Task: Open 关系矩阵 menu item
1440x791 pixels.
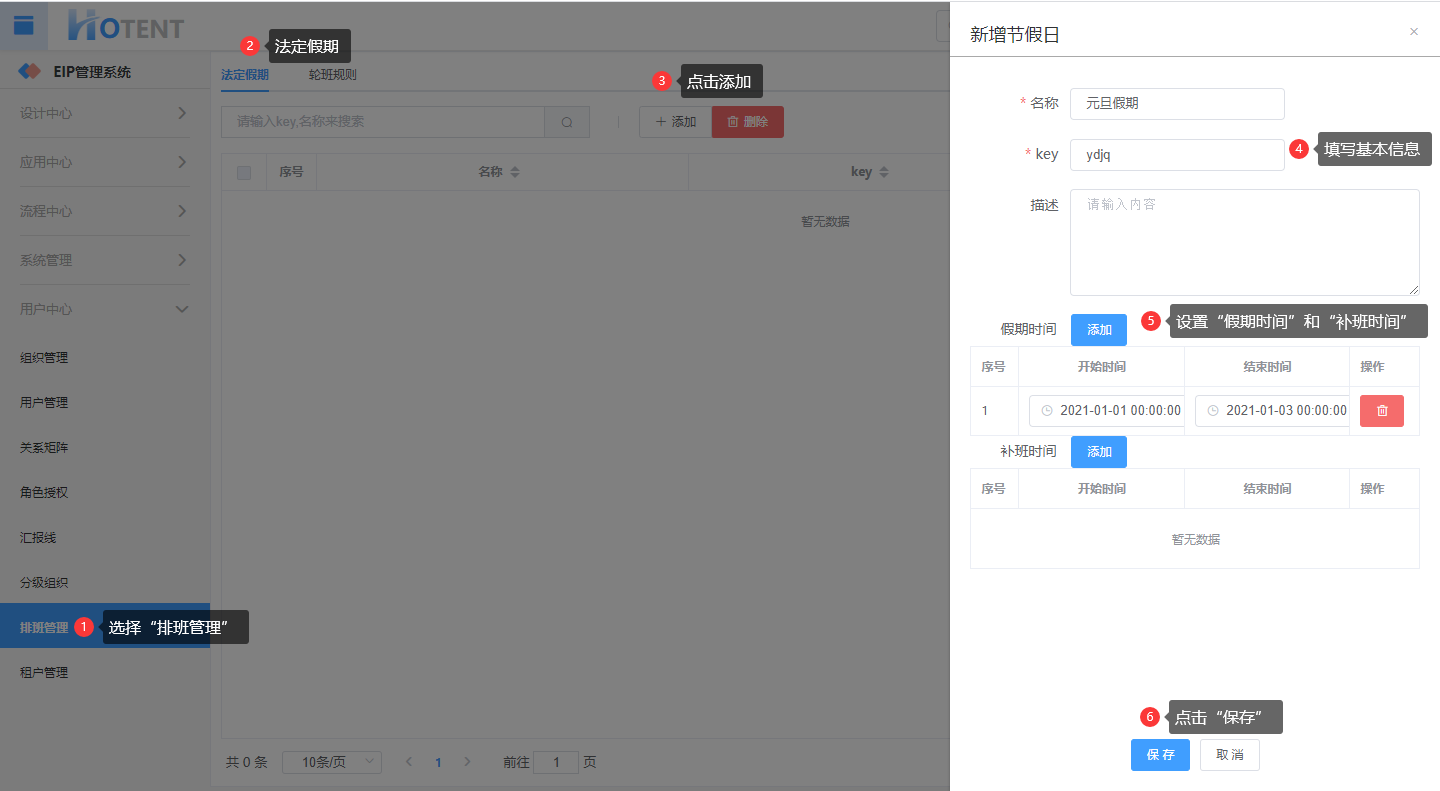Action: (x=105, y=448)
